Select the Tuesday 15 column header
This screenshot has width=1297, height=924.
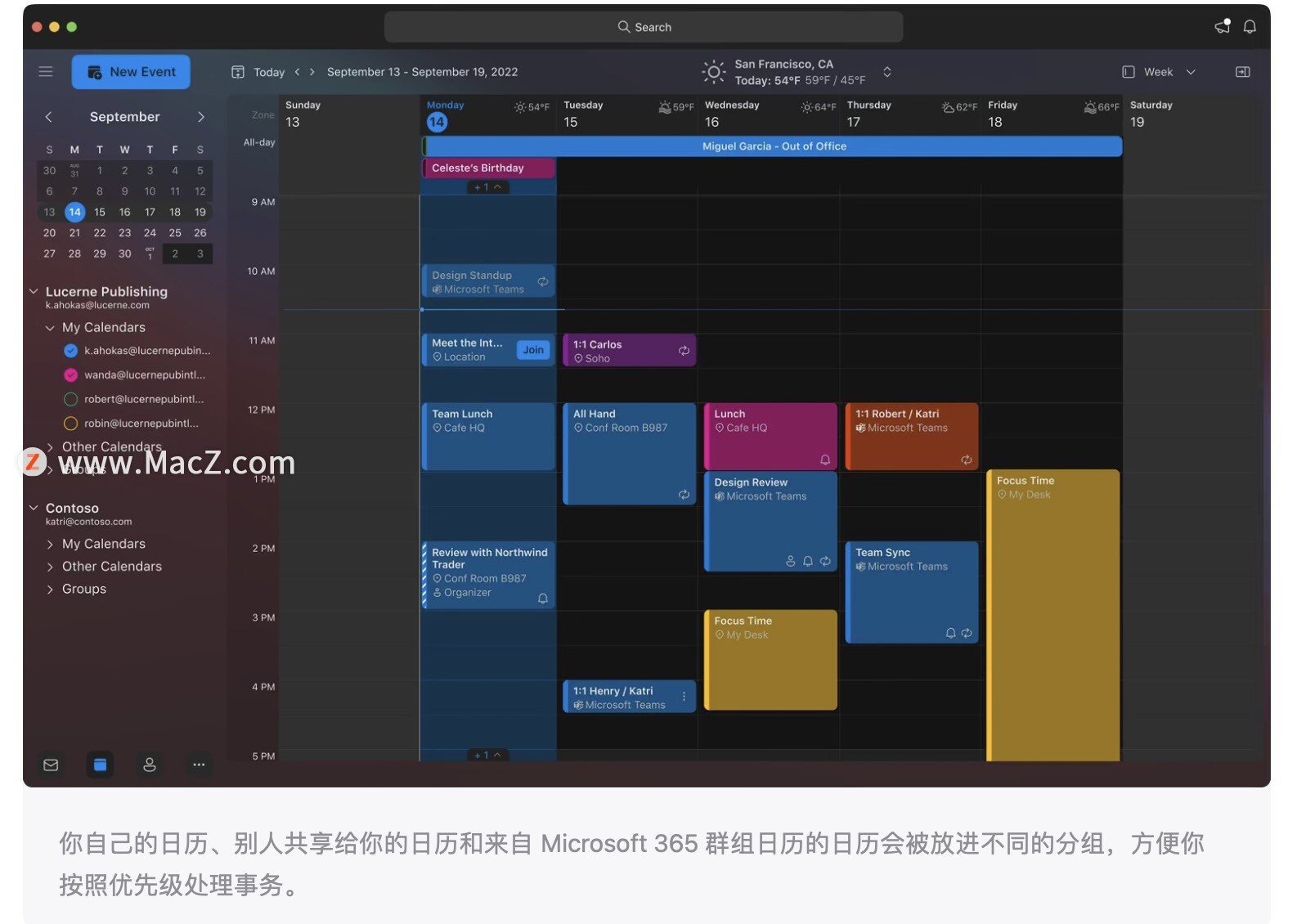coord(627,114)
